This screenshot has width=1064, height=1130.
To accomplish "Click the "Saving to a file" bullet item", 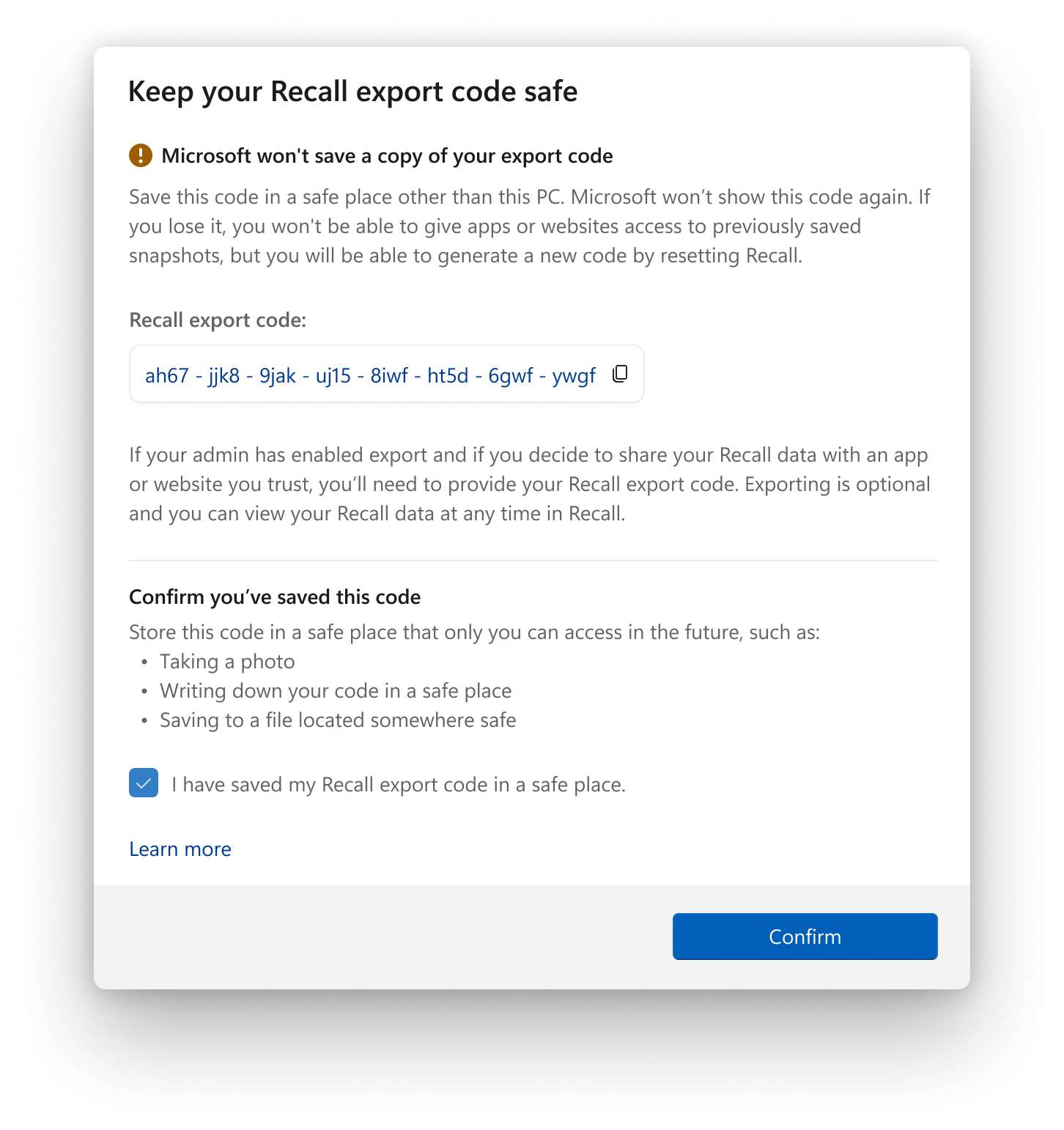I will tap(338, 720).
